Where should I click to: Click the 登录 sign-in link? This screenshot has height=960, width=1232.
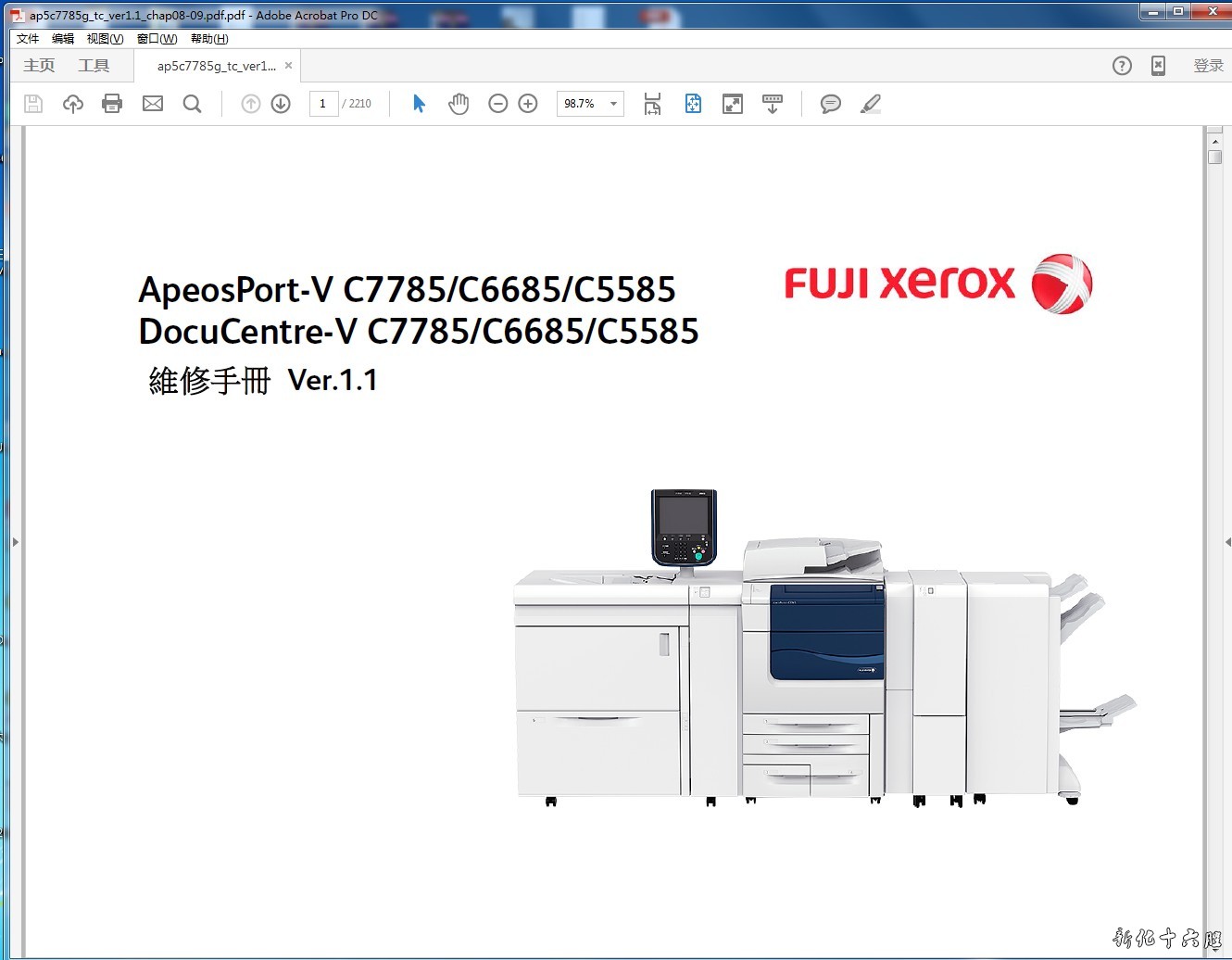1208,66
